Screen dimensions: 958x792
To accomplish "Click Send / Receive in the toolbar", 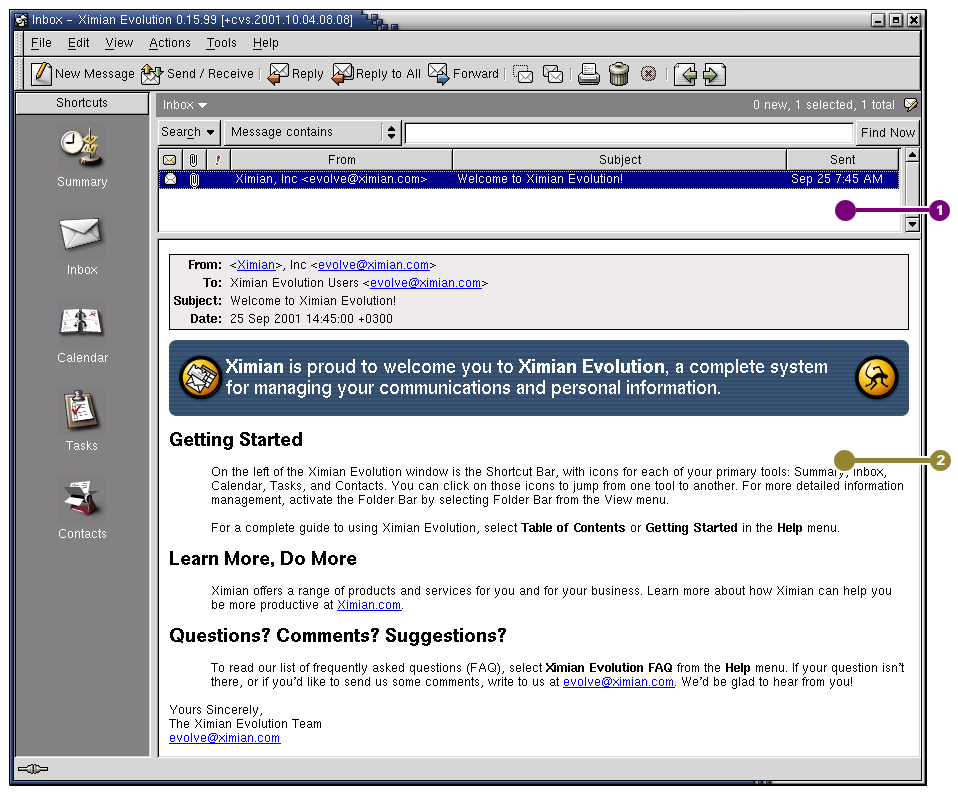I will pyautogui.click(x=197, y=74).
